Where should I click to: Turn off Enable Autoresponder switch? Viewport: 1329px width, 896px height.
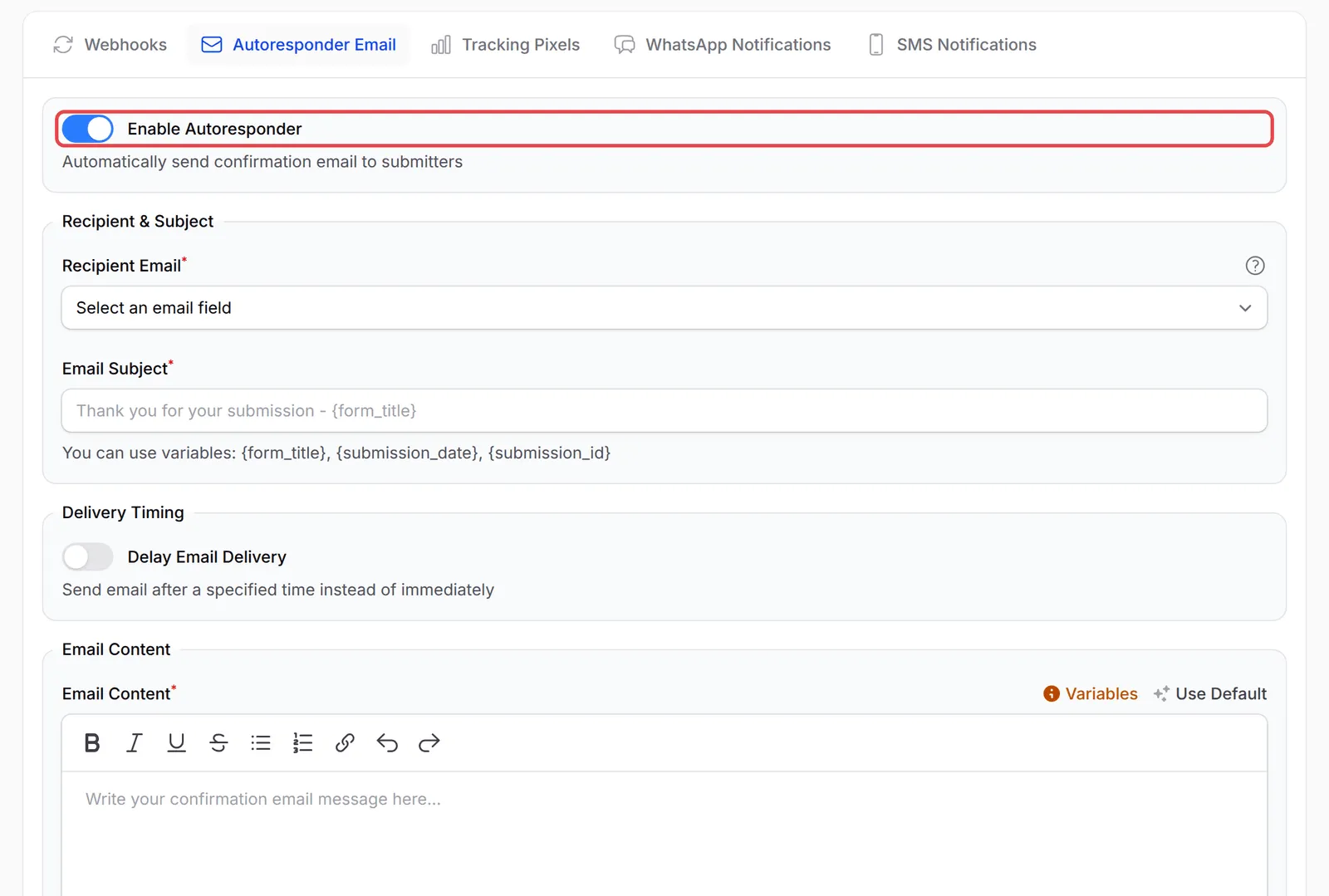coord(88,129)
